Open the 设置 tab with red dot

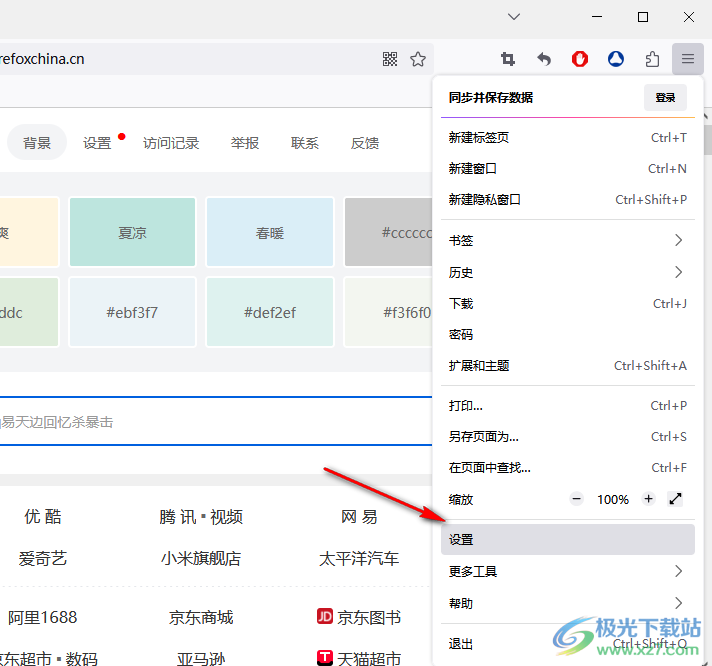pos(97,143)
